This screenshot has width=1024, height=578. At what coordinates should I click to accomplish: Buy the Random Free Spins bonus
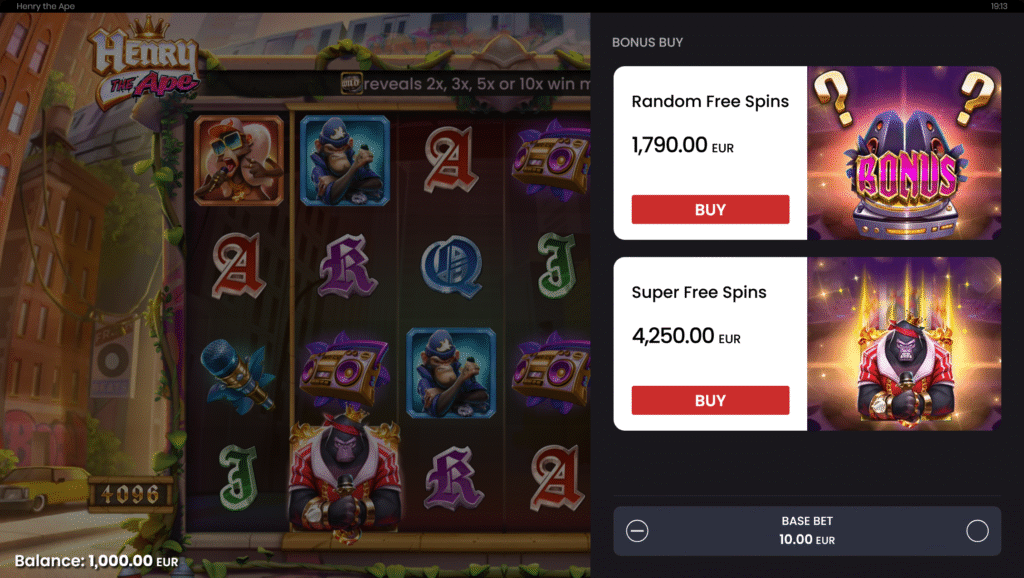(710, 210)
